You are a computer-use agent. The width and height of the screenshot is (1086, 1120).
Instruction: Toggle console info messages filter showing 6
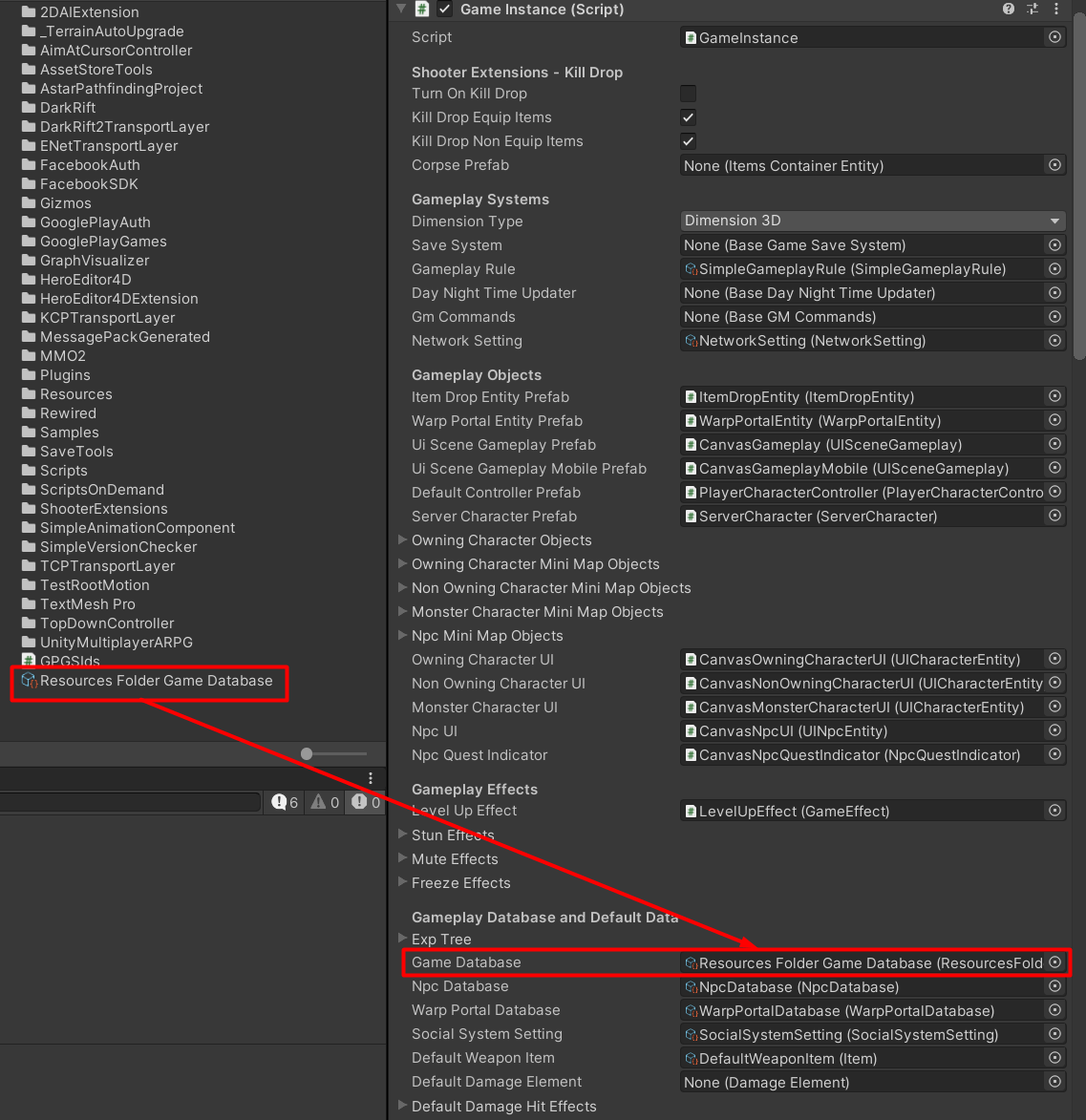(x=285, y=802)
